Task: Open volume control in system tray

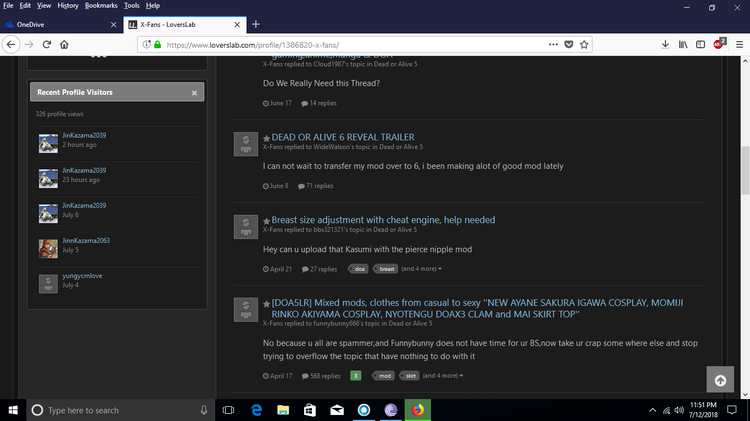Action: tap(679, 410)
